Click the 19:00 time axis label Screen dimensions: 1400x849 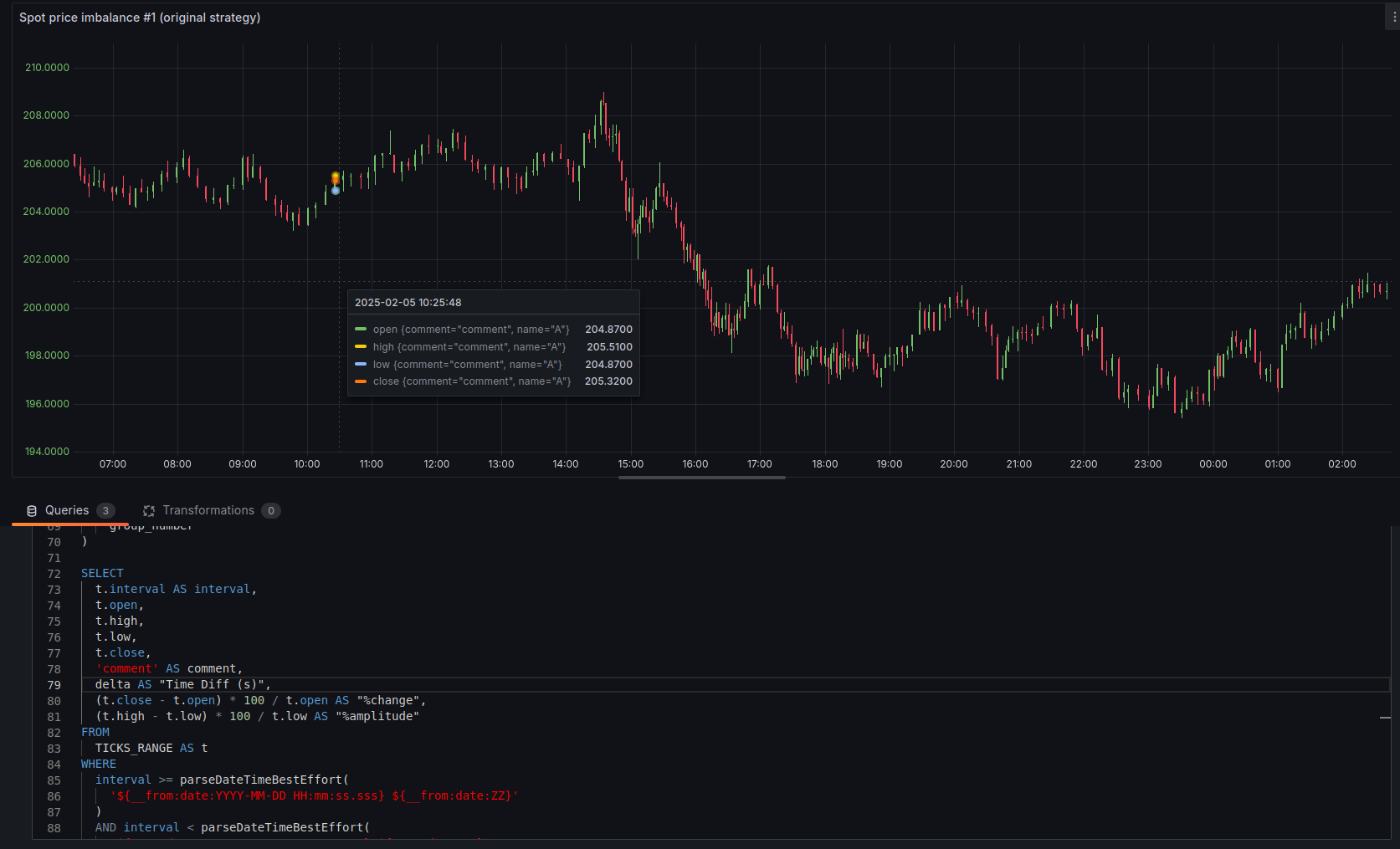coord(890,464)
